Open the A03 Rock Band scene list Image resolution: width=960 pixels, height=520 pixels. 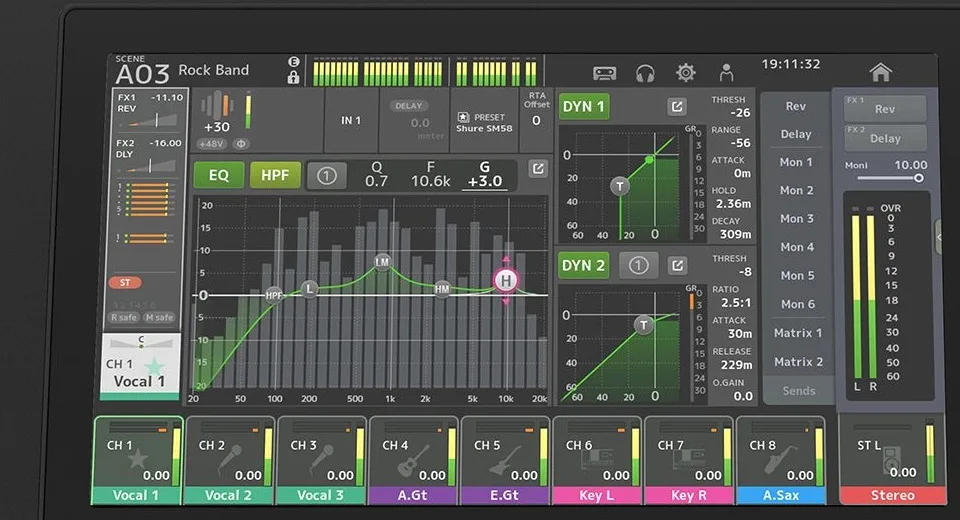[182, 71]
